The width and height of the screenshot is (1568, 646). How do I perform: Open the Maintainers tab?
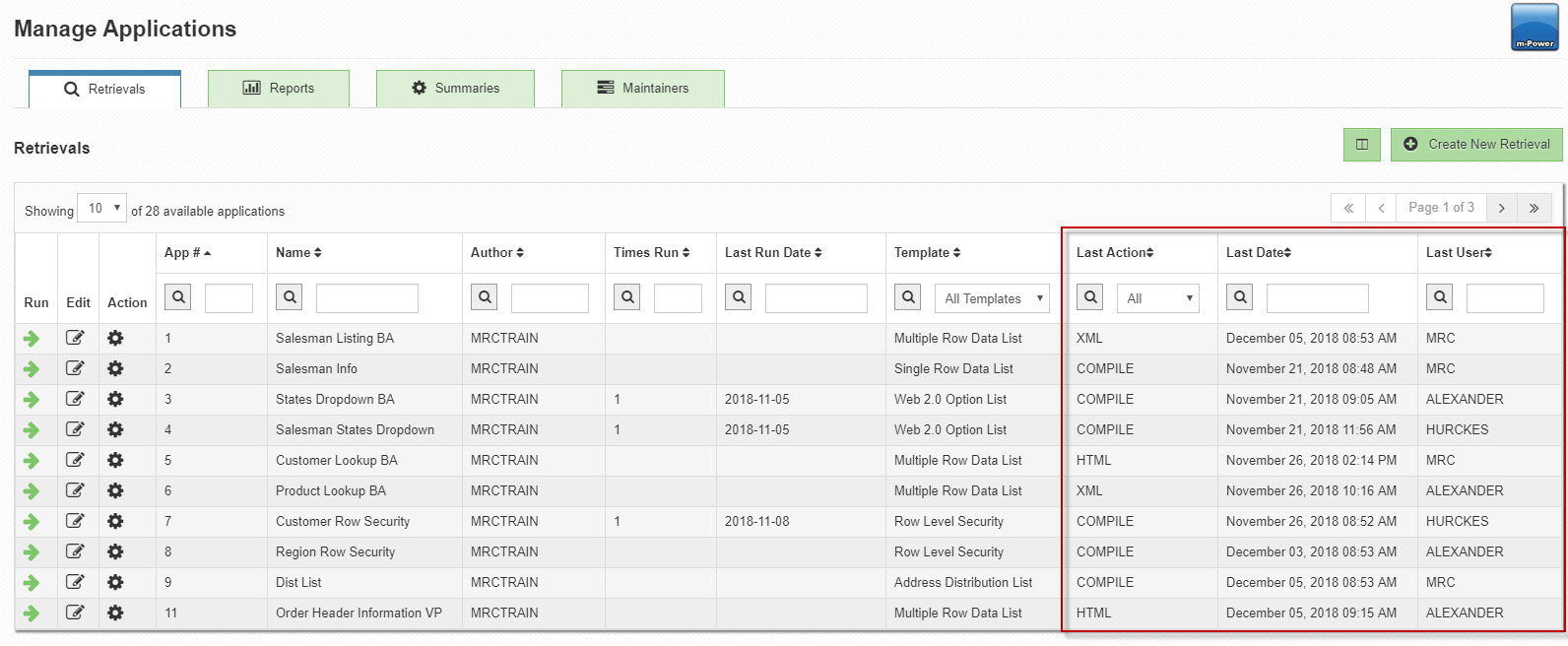(643, 89)
